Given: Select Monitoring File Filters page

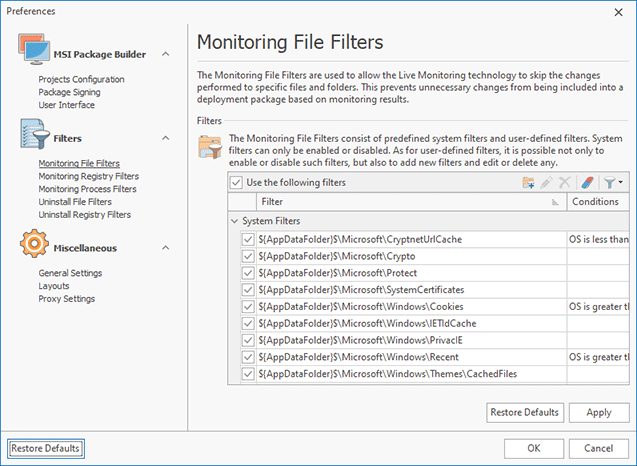Looking at the screenshot, I should point(79,163).
